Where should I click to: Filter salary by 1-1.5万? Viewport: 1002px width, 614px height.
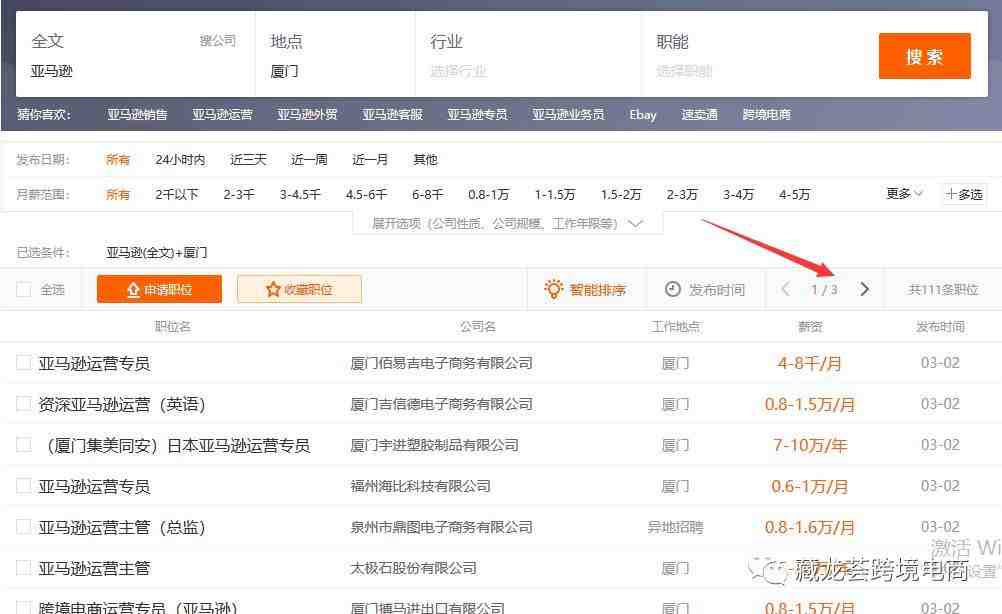(555, 194)
